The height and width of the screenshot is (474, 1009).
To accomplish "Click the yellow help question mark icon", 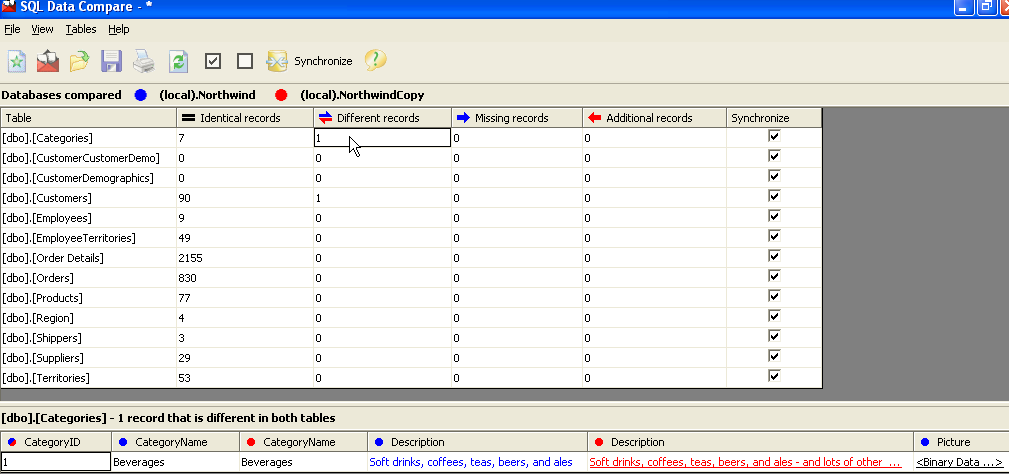I will pos(375,60).
